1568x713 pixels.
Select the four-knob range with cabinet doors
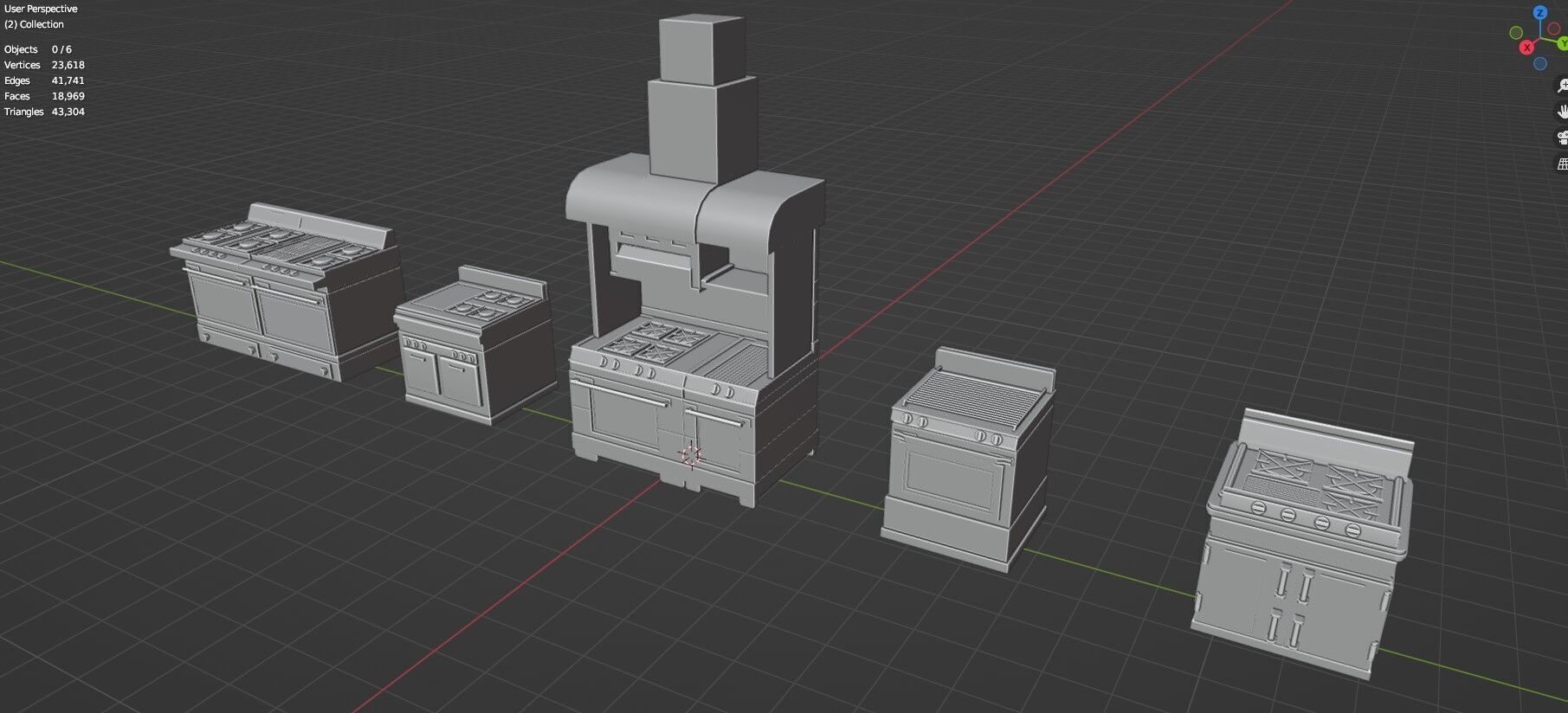tap(1304, 543)
